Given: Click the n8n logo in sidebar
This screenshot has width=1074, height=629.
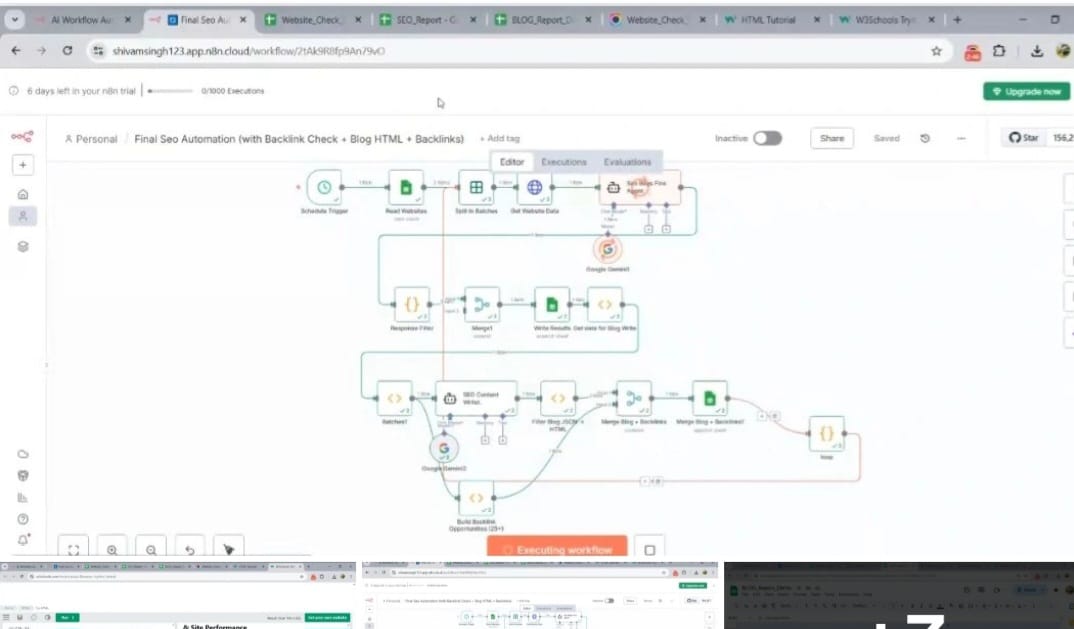Looking at the screenshot, I should click(x=22, y=137).
